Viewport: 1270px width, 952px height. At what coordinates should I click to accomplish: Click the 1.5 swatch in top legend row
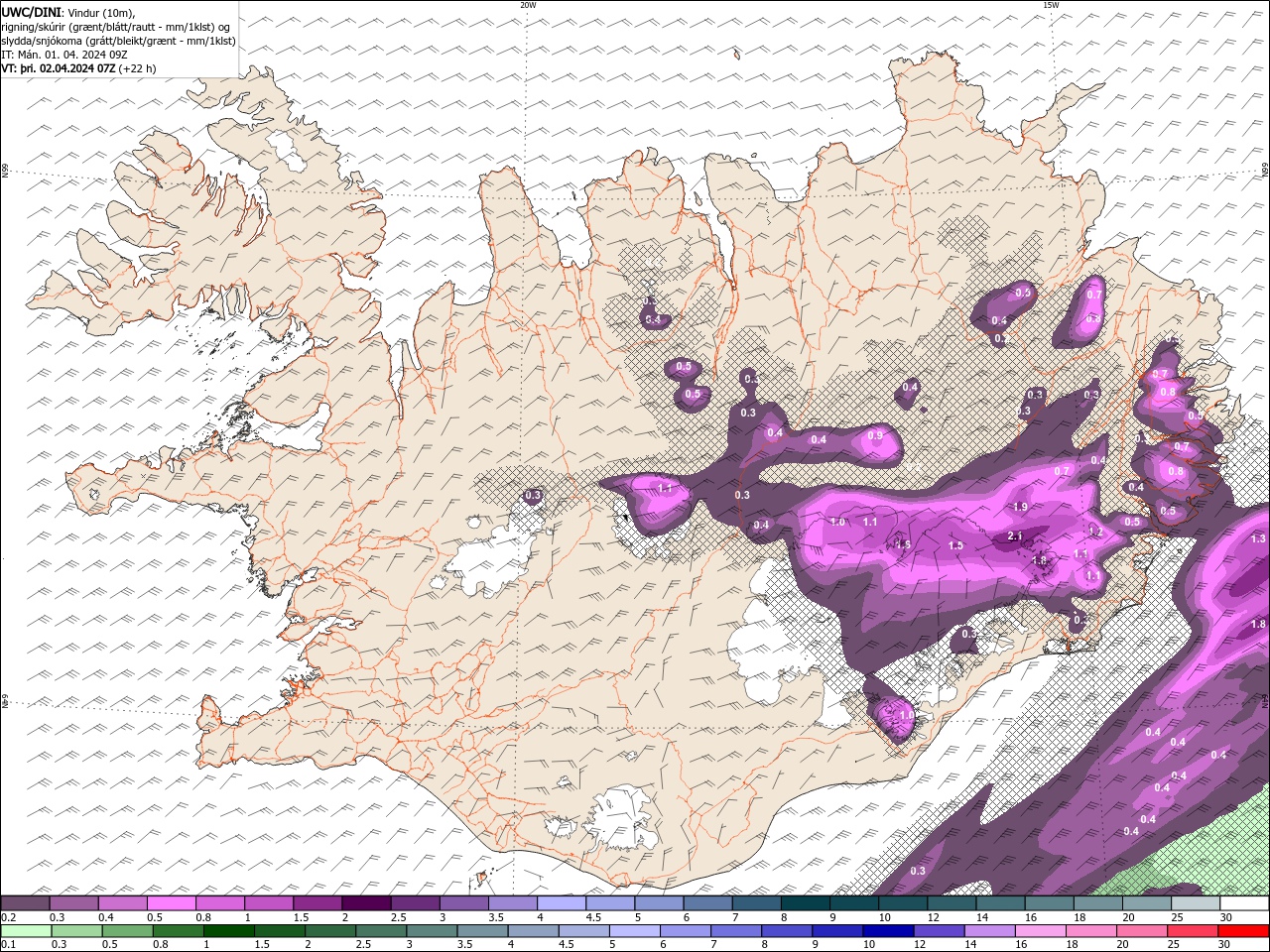317,903
